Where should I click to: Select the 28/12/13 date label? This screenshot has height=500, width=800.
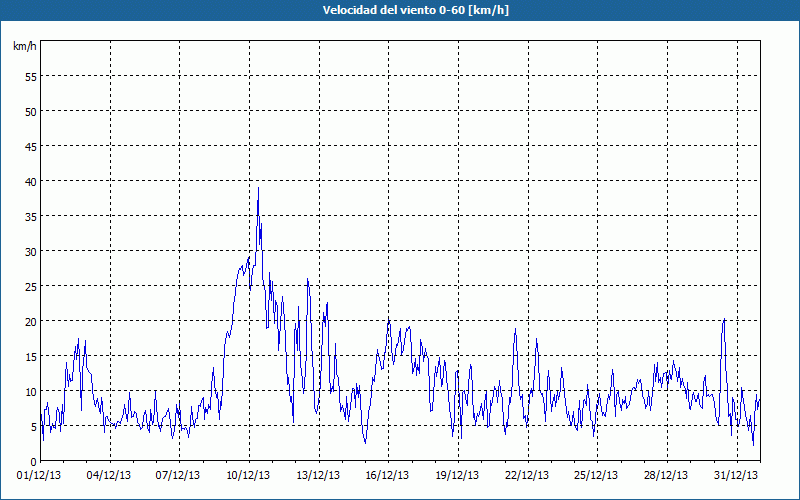point(666,476)
